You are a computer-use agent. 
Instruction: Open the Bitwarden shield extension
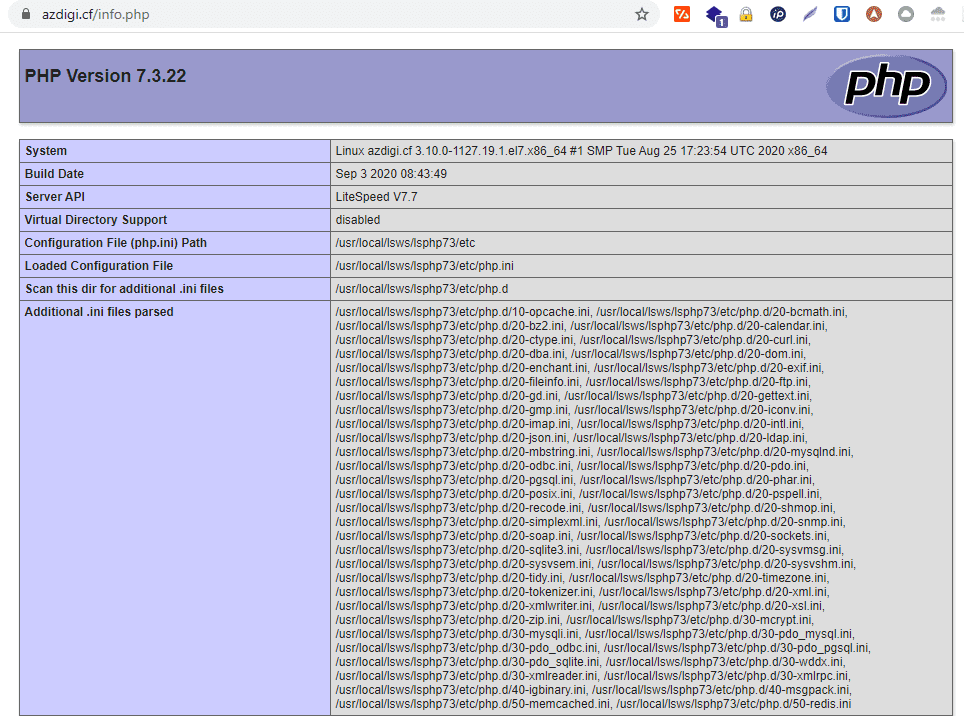pyautogui.click(x=842, y=15)
